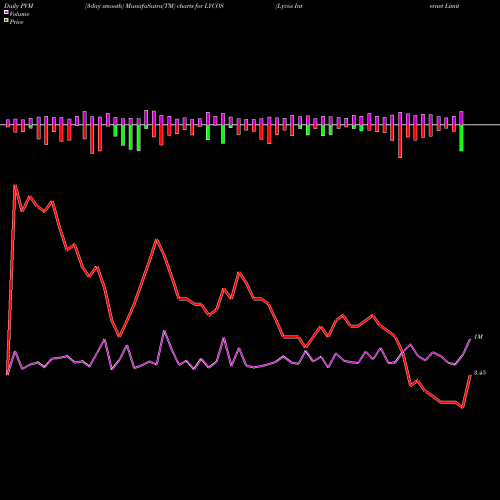Click the purple Volume legend swatch

6,12
